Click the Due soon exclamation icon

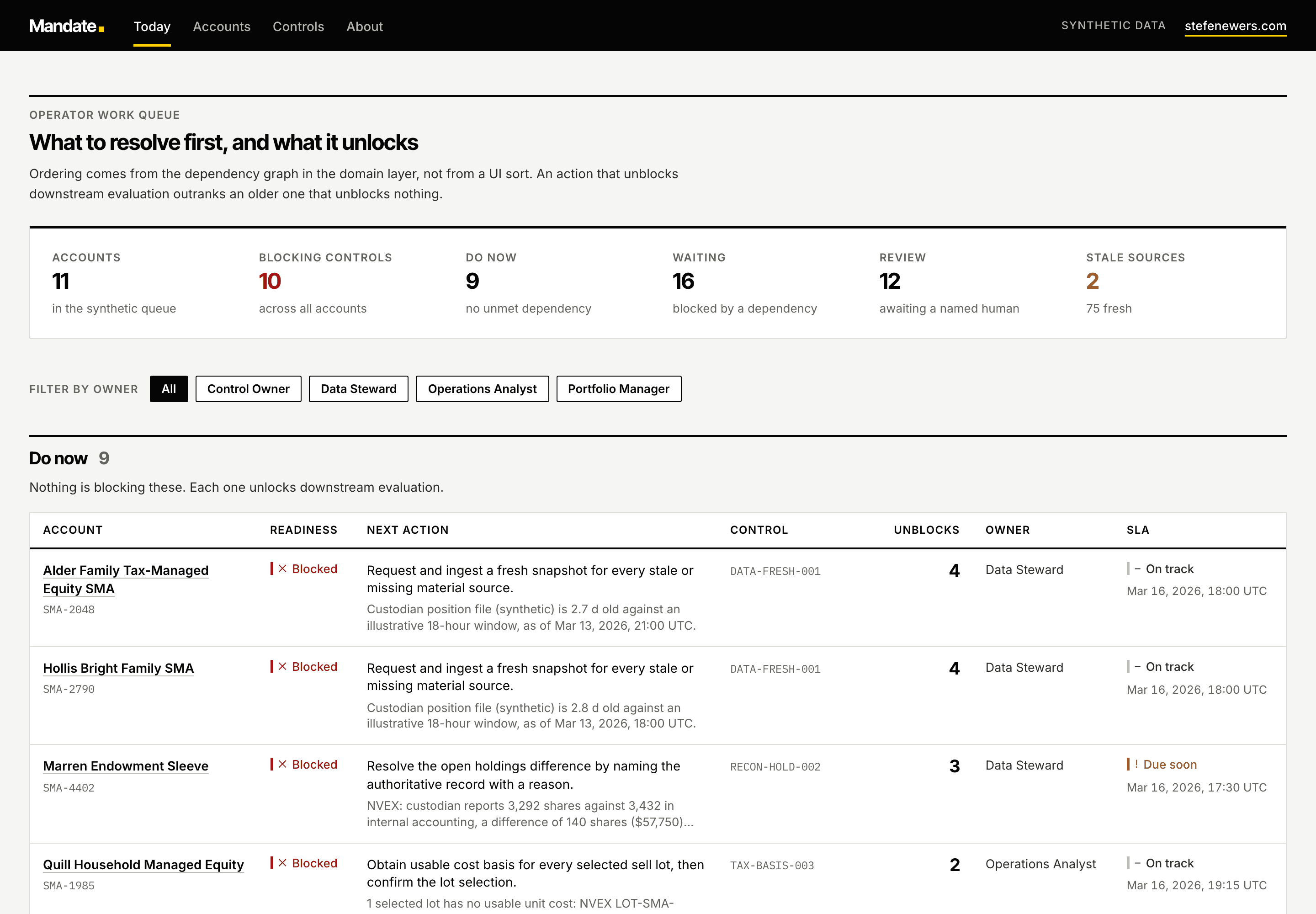[1136, 765]
